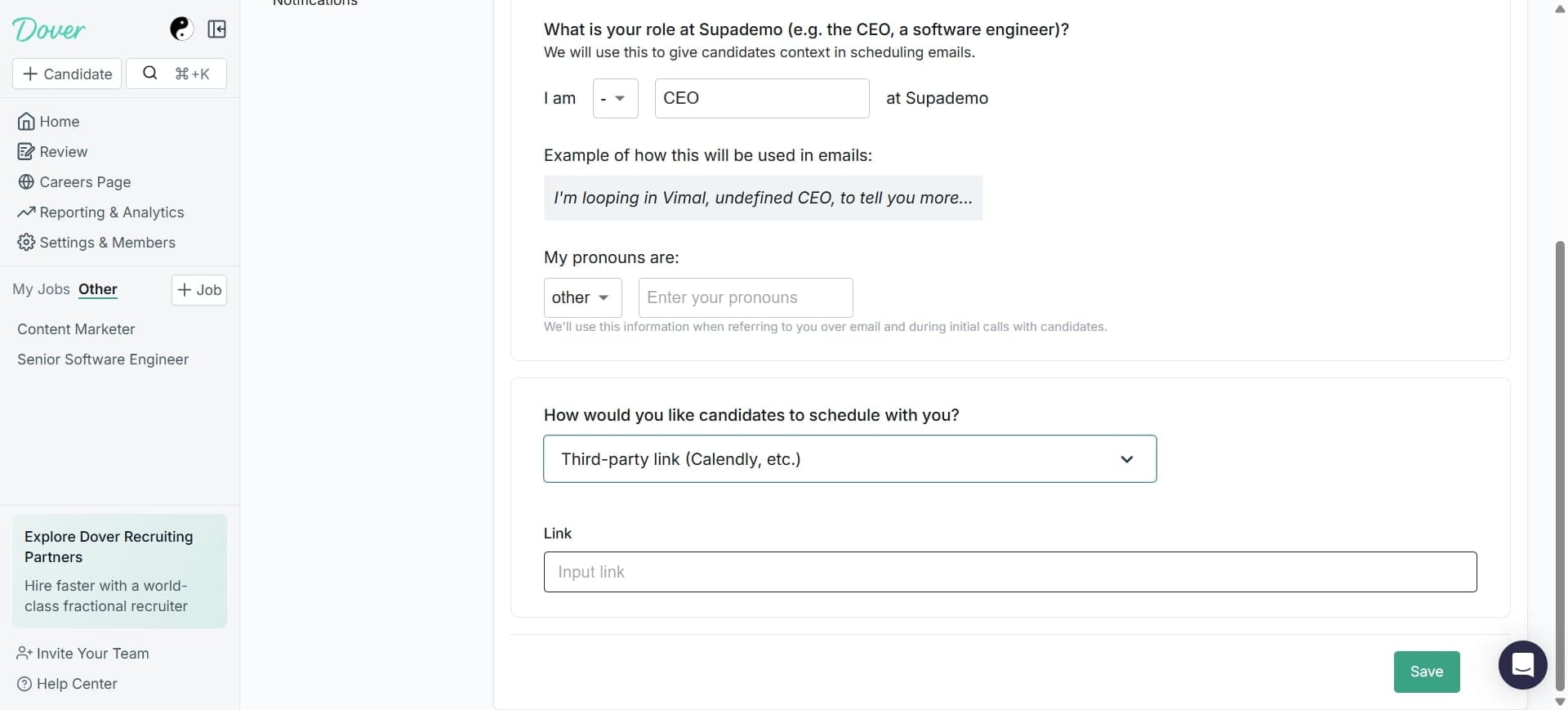Click the Input link field

1009,572
